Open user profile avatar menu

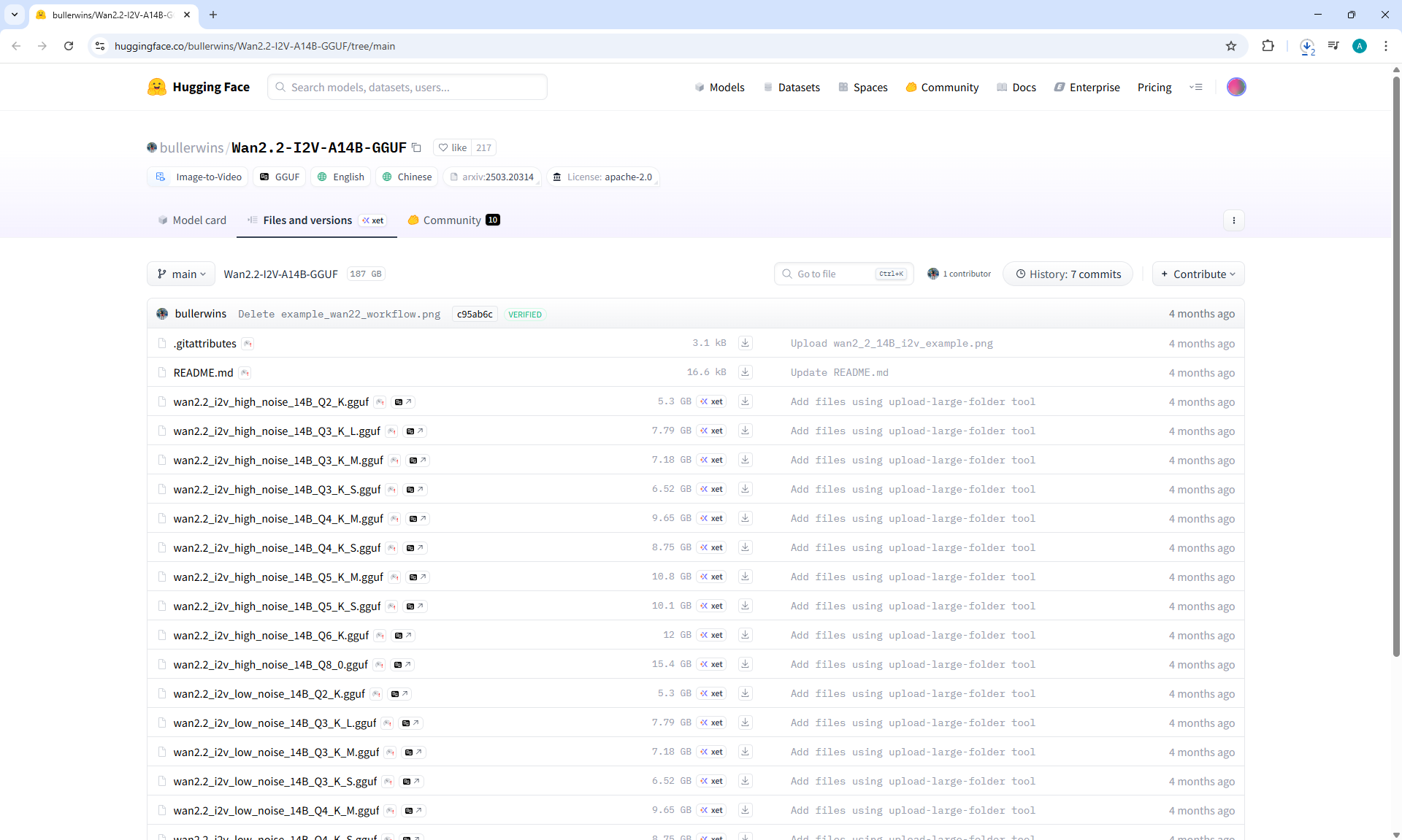[1236, 87]
